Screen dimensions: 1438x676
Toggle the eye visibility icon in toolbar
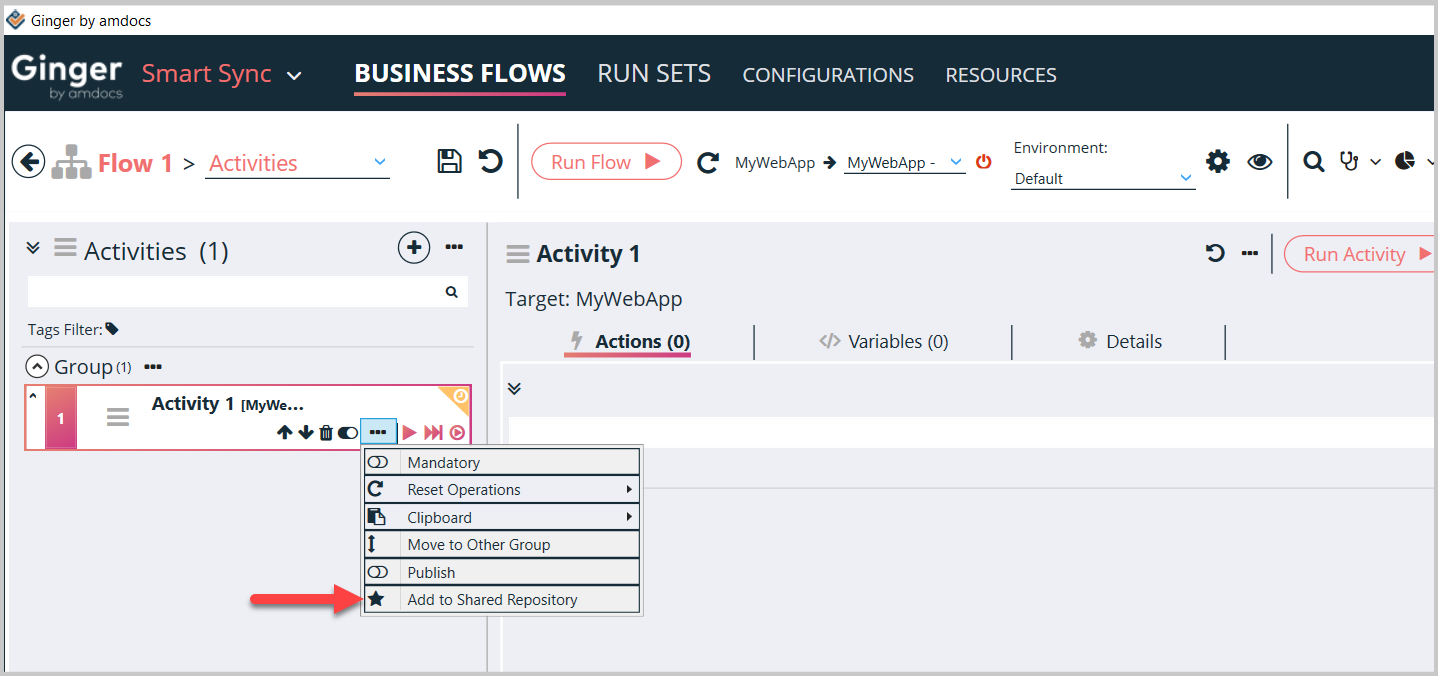pos(1260,161)
